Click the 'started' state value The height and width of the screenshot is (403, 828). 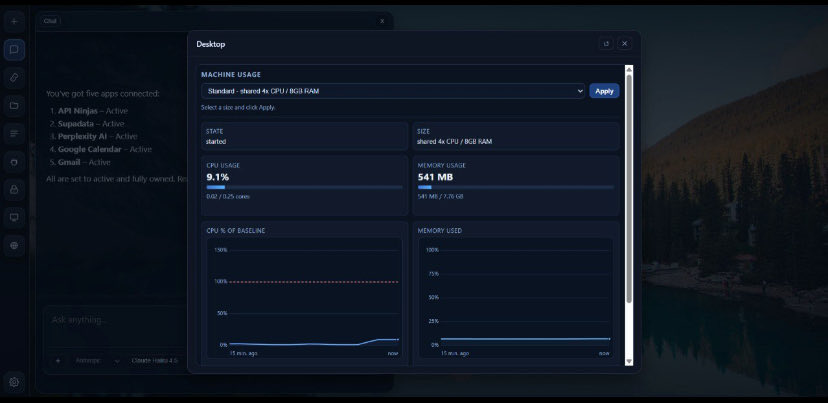point(216,142)
